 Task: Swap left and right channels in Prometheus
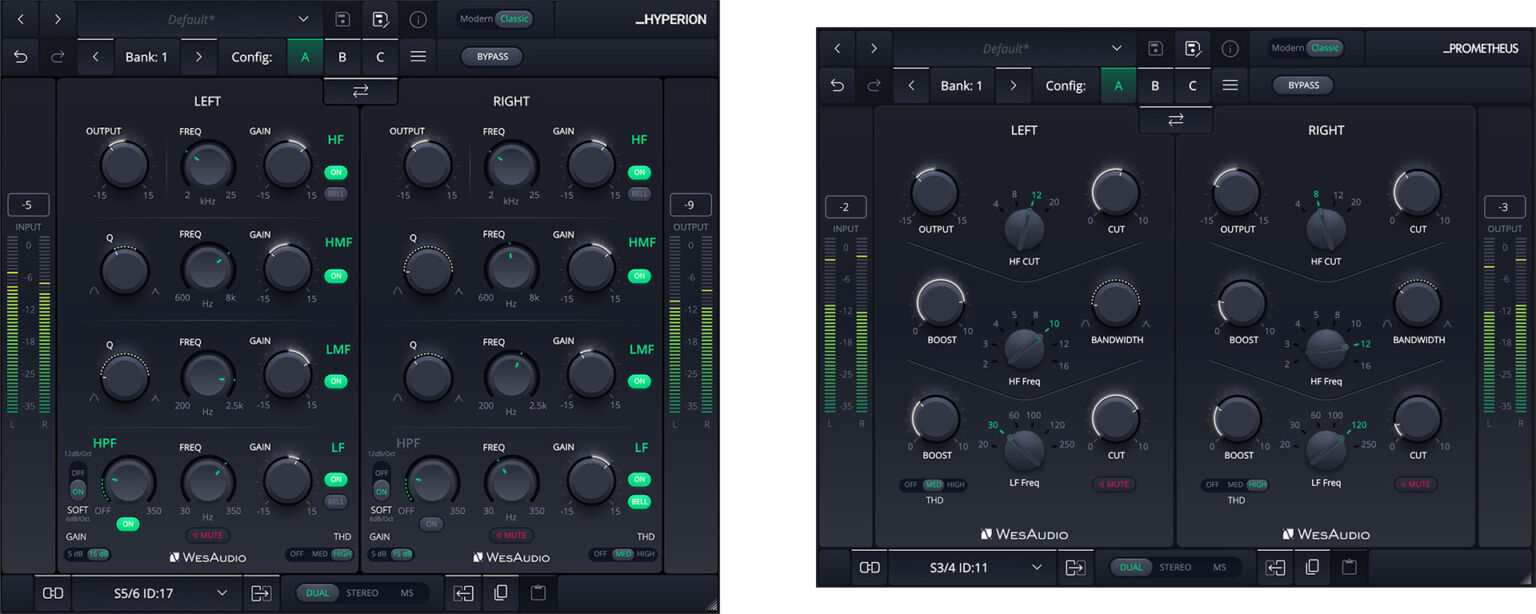point(1175,120)
